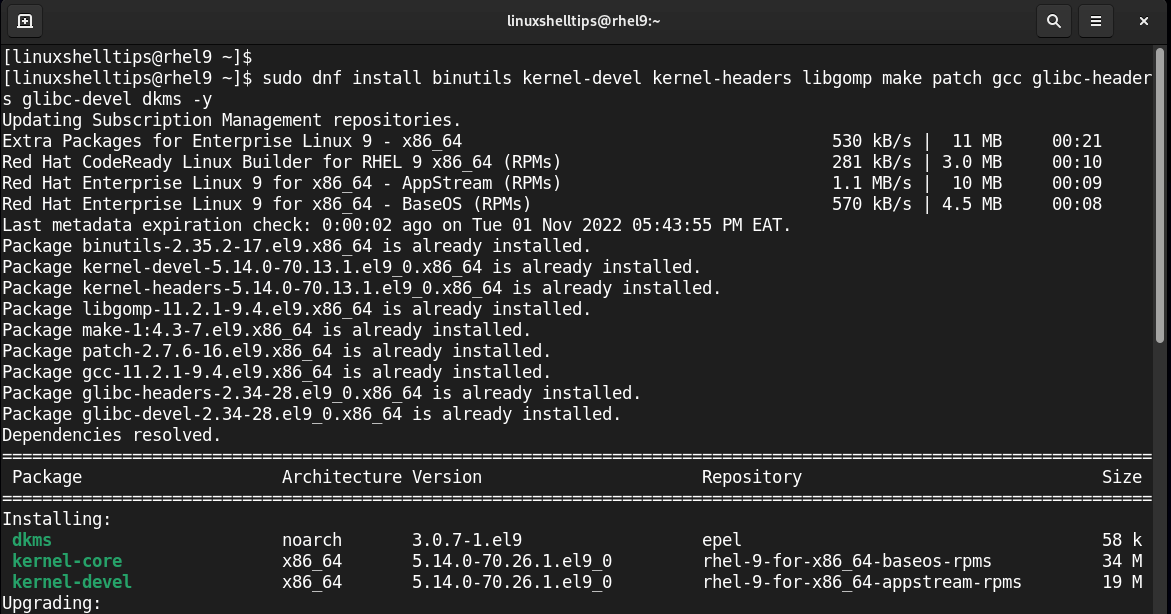1171x614 pixels.
Task: Open the hamburger menu
Action: (x=1096, y=20)
